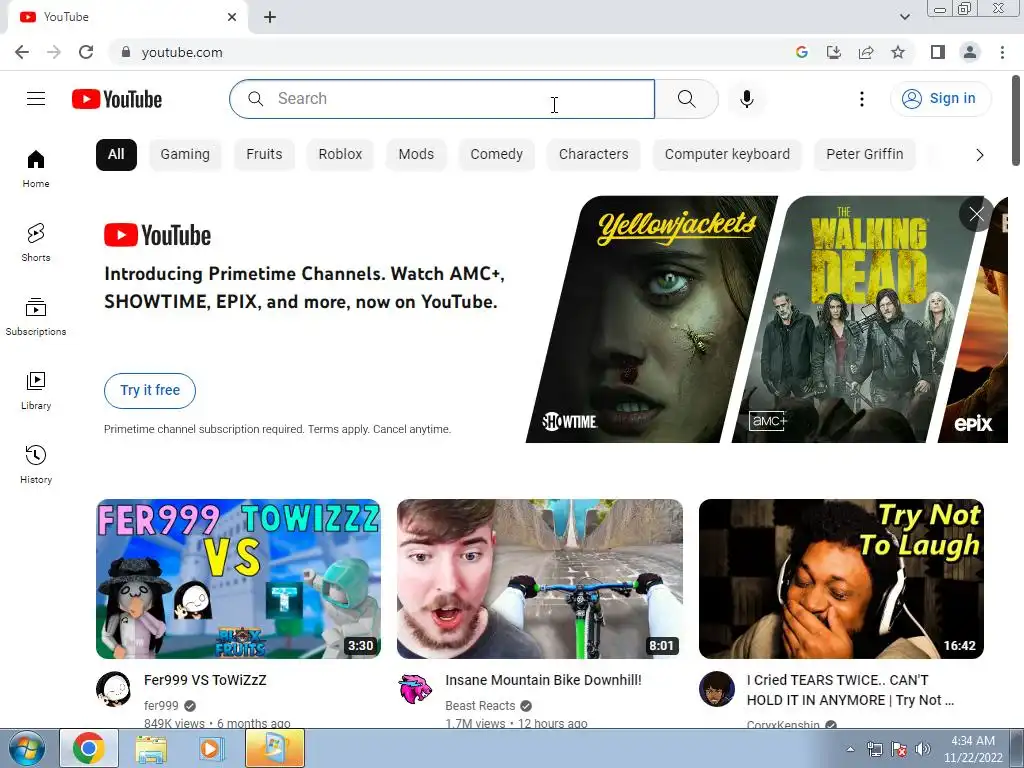1024x768 pixels.
Task: Reload the page with the refresh icon
Action: 86,52
